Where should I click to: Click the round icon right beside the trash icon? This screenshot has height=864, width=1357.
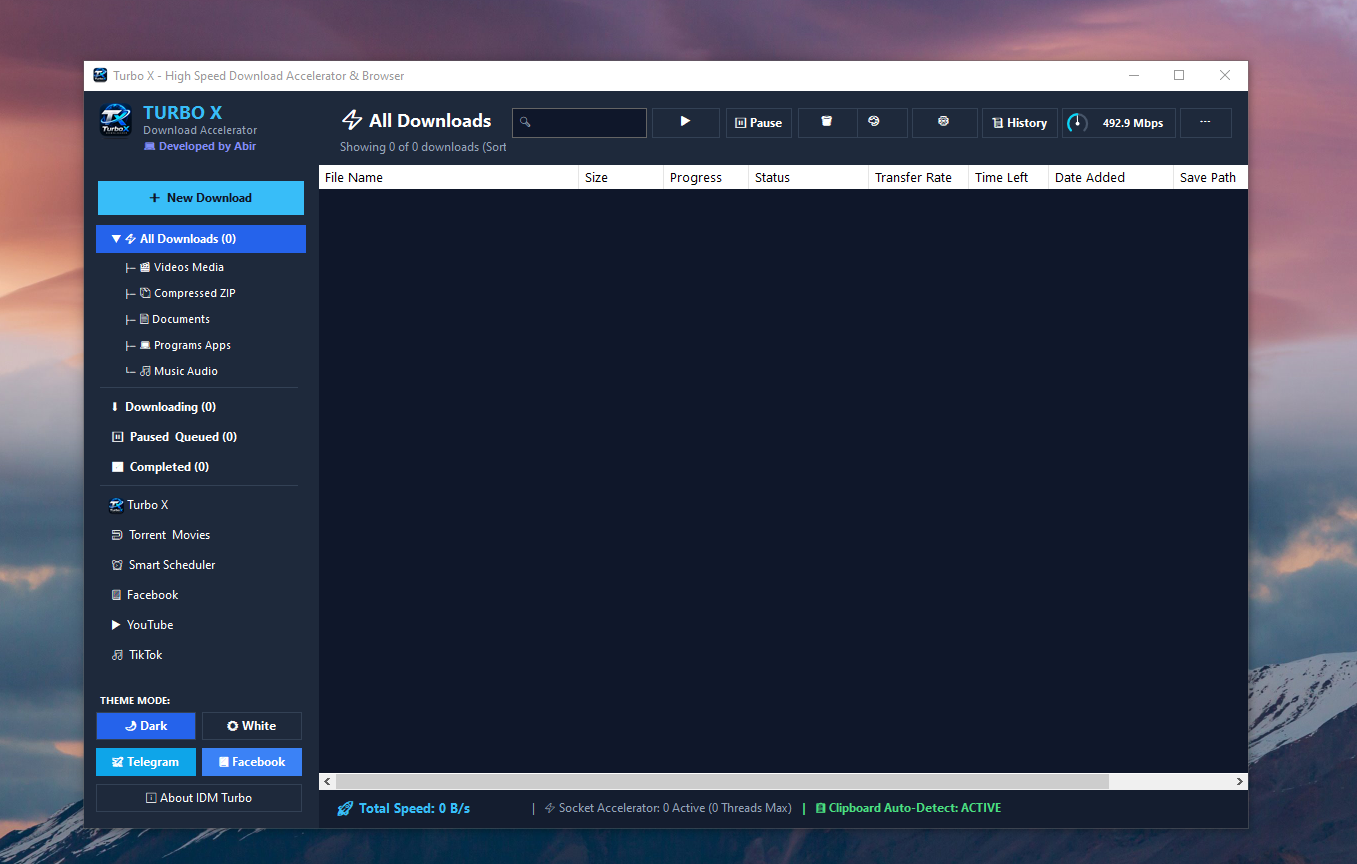[873, 122]
